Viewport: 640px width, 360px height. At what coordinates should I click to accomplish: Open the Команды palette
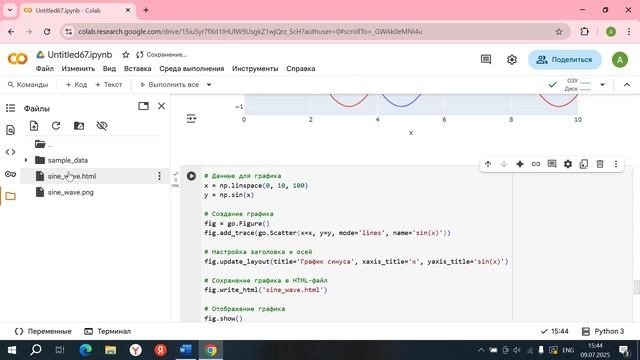coord(28,85)
